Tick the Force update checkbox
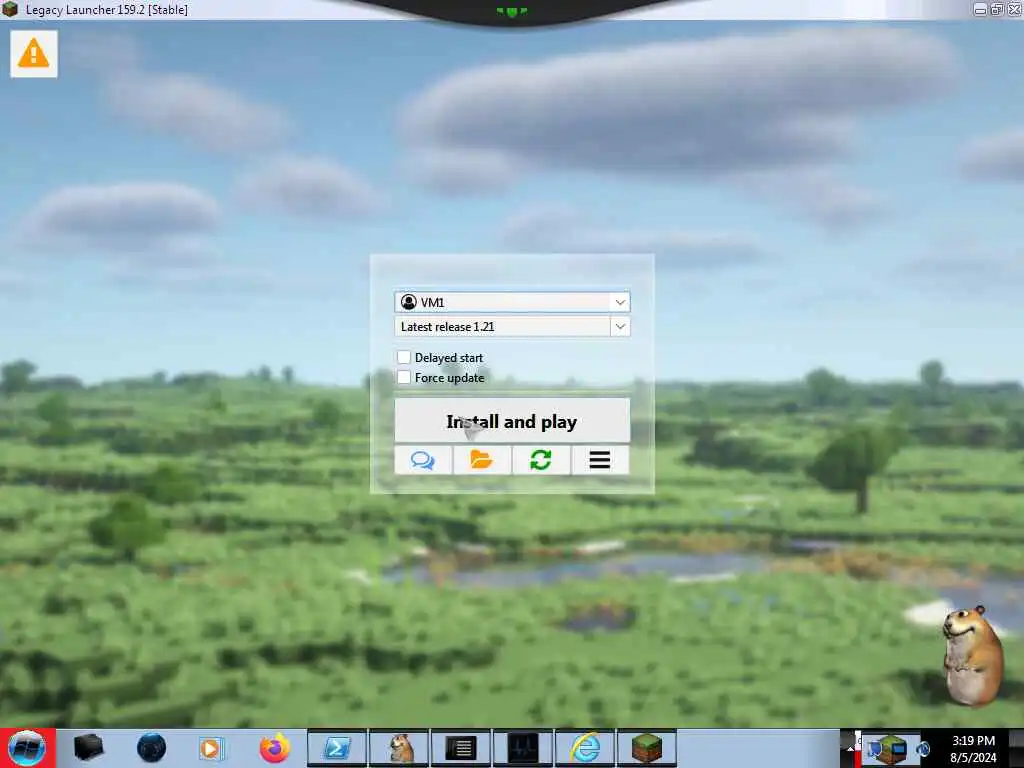 [x=404, y=377]
